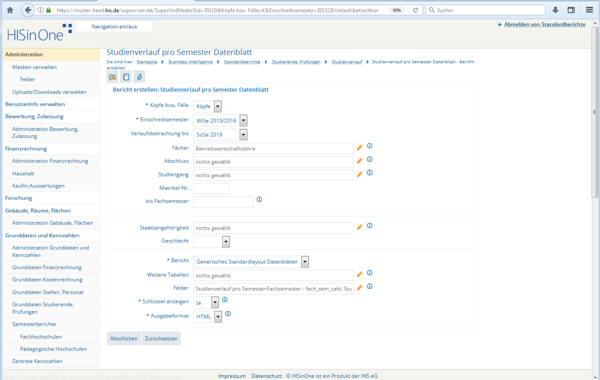Edit Staatsangehörigkeit with pencil icon
The image size is (600, 380).
pyautogui.click(x=360, y=227)
